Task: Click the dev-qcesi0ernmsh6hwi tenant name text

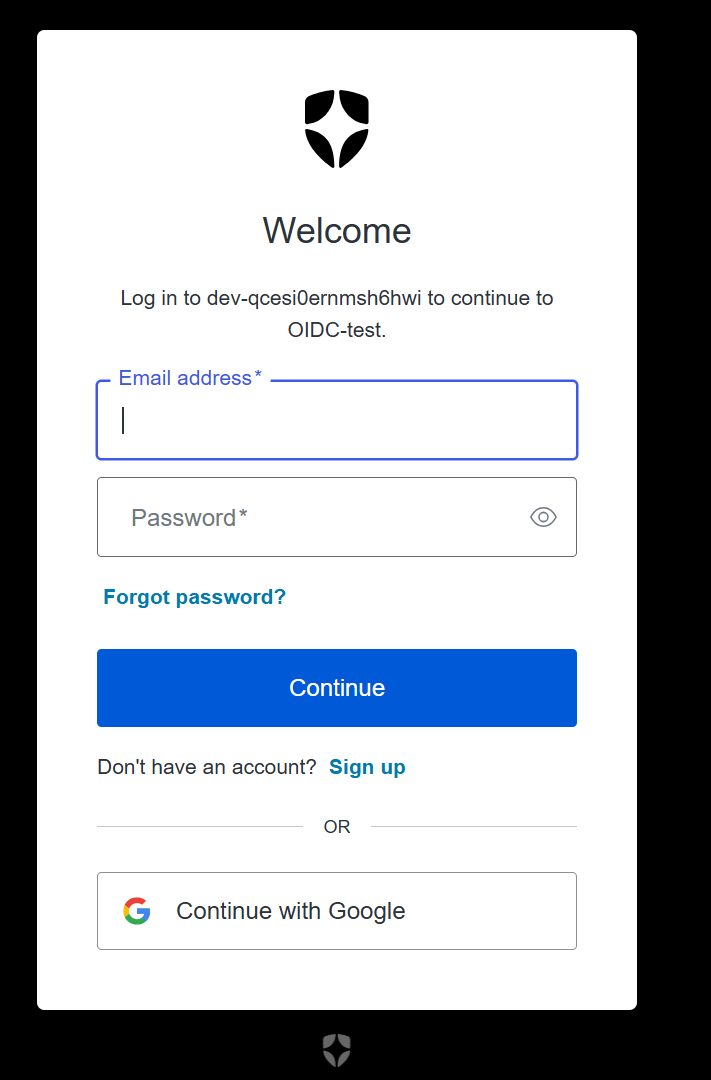Action: tap(314, 298)
